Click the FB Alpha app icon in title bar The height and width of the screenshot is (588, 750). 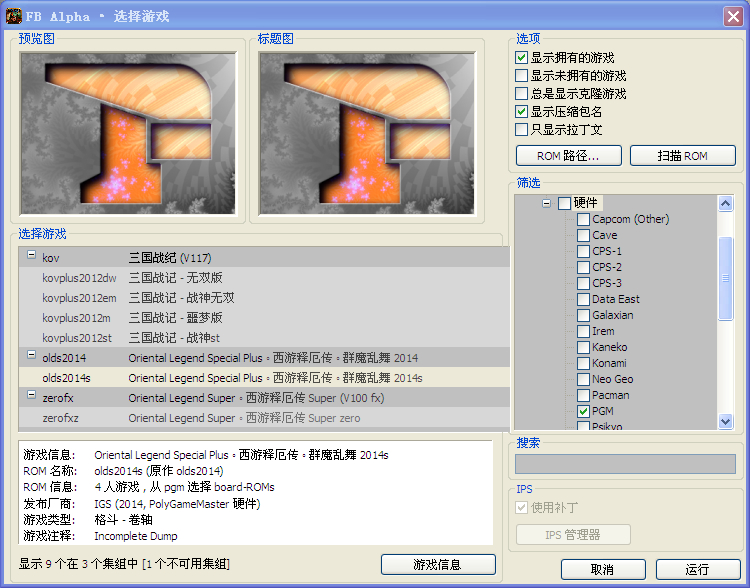[13, 16]
